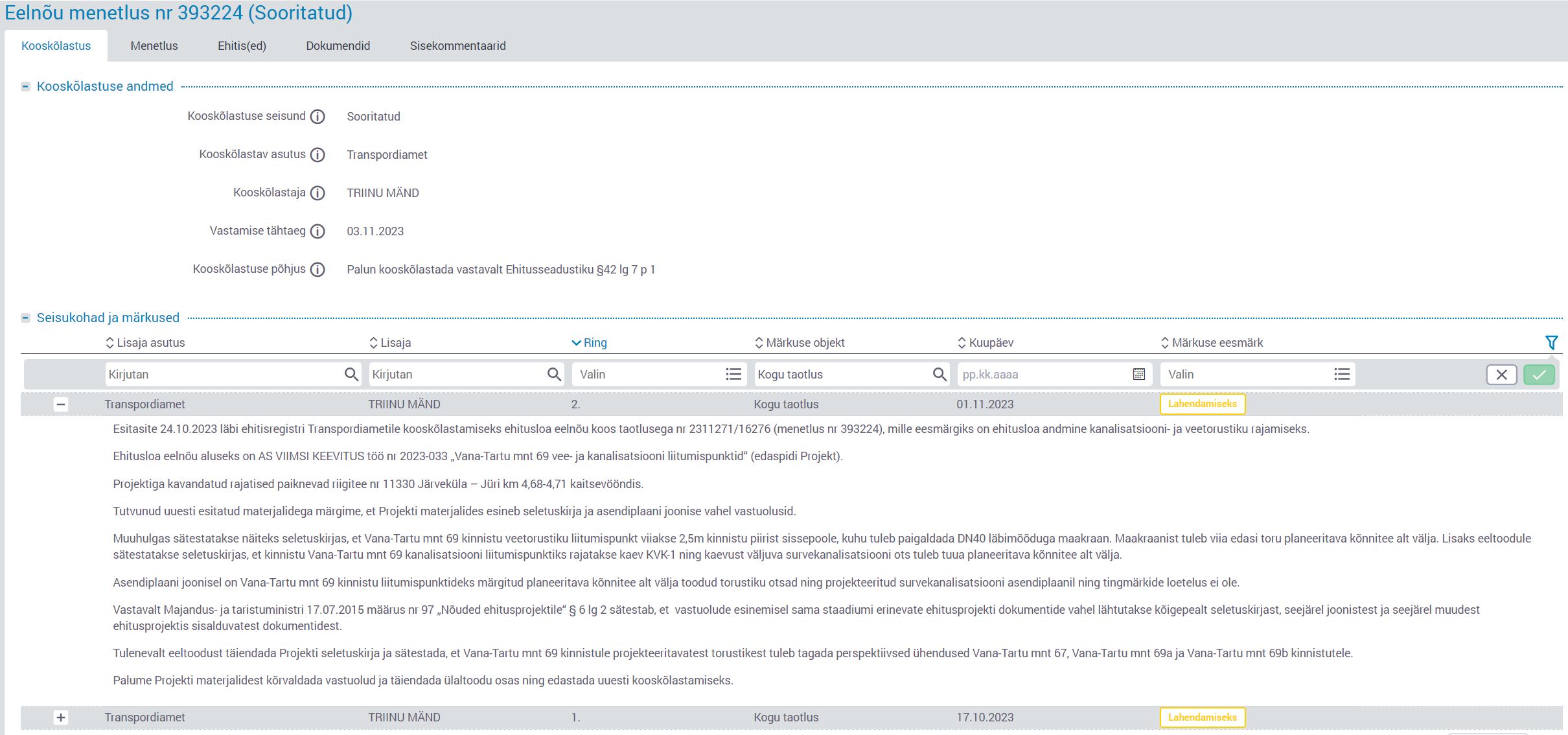Switch to the Dokumendid tab
The image size is (1568, 735).
338,46
